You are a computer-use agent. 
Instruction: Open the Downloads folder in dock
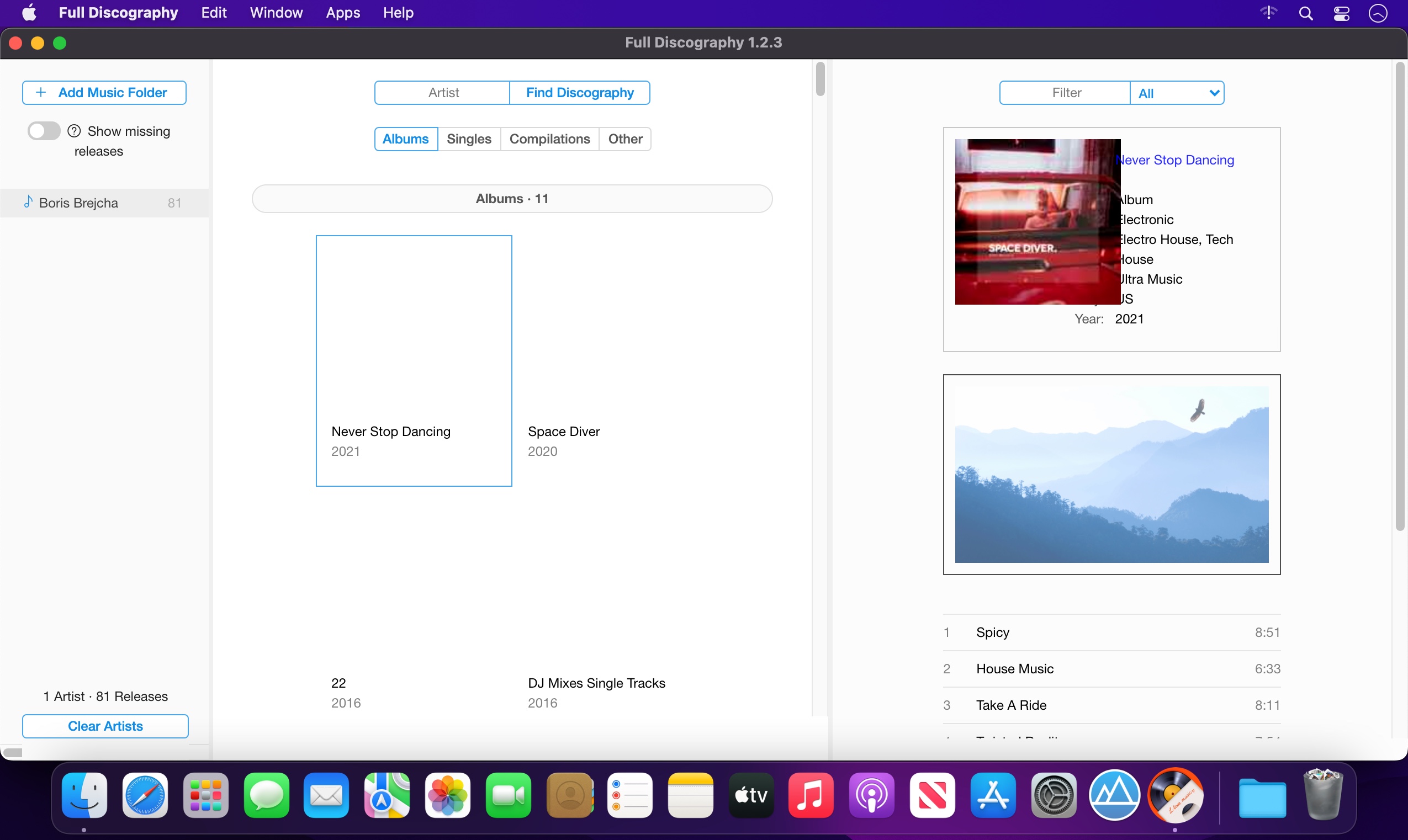click(1262, 797)
